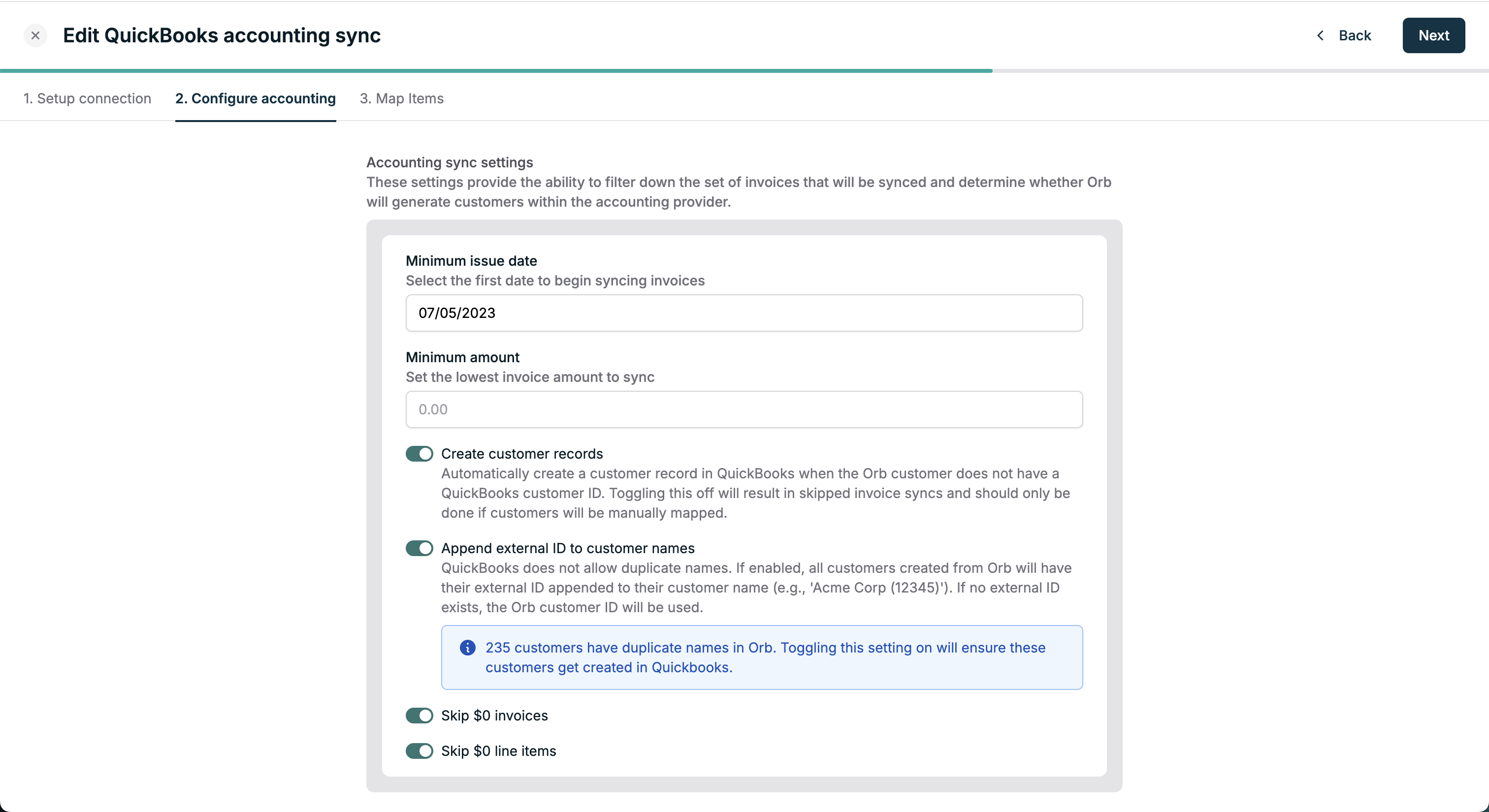Click the Back button
The image size is (1489, 812).
pos(1355,35)
